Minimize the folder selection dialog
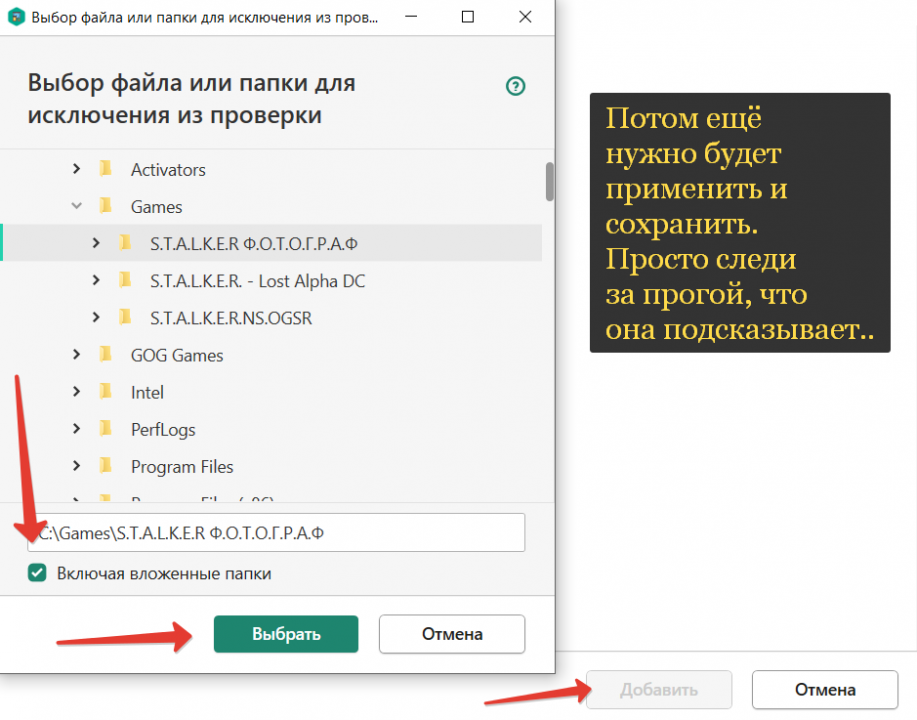Viewport: 917px width, 720px height. coord(411,17)
